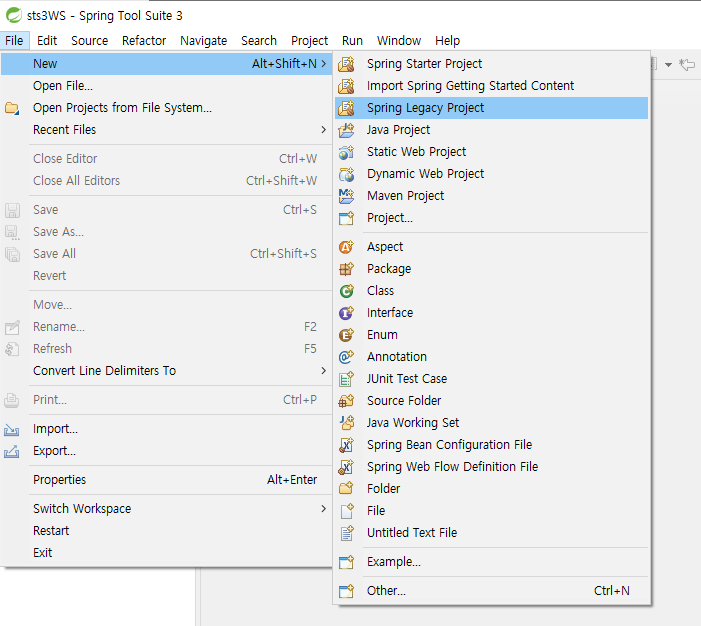Select Import... entry in File menu
Viewport: 701px width, 626px height.
pyautogui.click(x=166, y=429)
